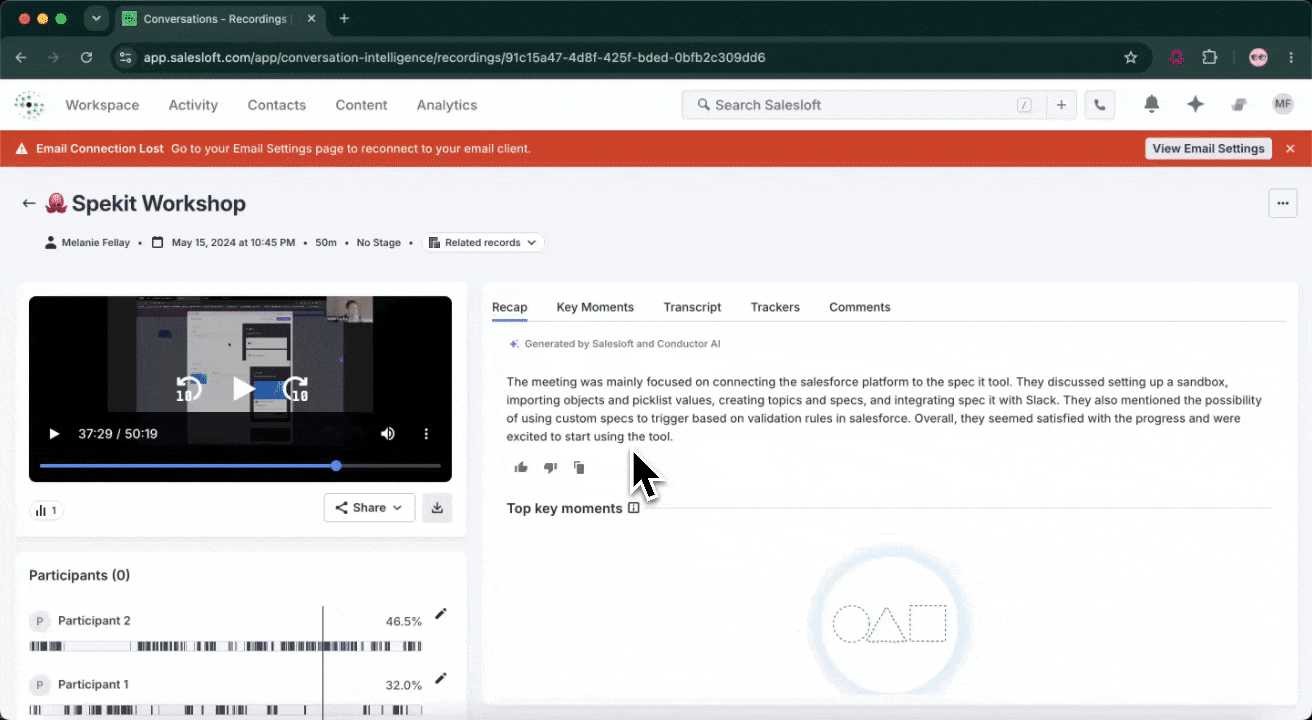Viewport: 1312px width, 720px height.
Task: Open the Workspace menu
Action: click(x=102, y=105)
